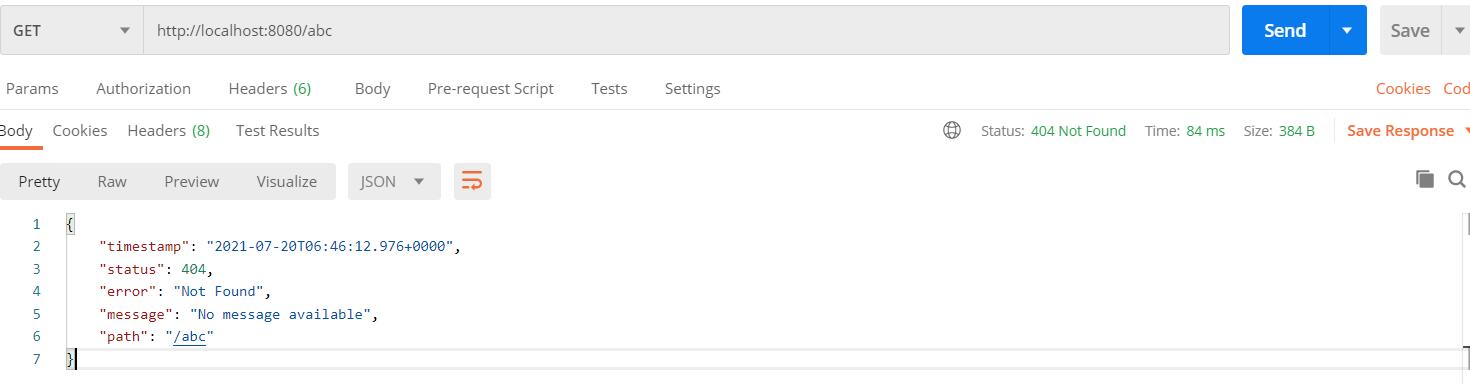Switch to Raw view
The height and width of the screenshot is (384, 1470).
(x=112, y=181)
